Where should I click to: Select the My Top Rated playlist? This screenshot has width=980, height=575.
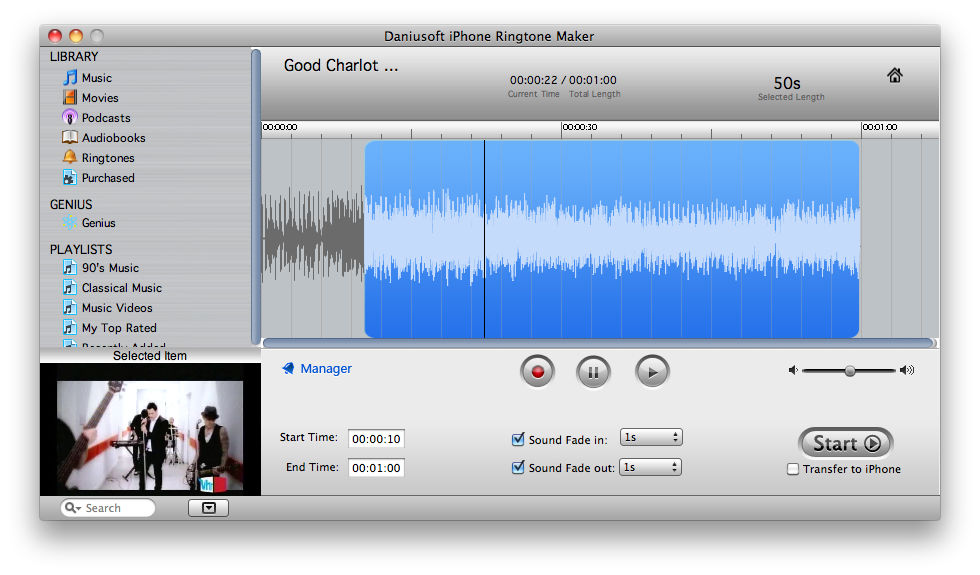(x=119, y=328)
